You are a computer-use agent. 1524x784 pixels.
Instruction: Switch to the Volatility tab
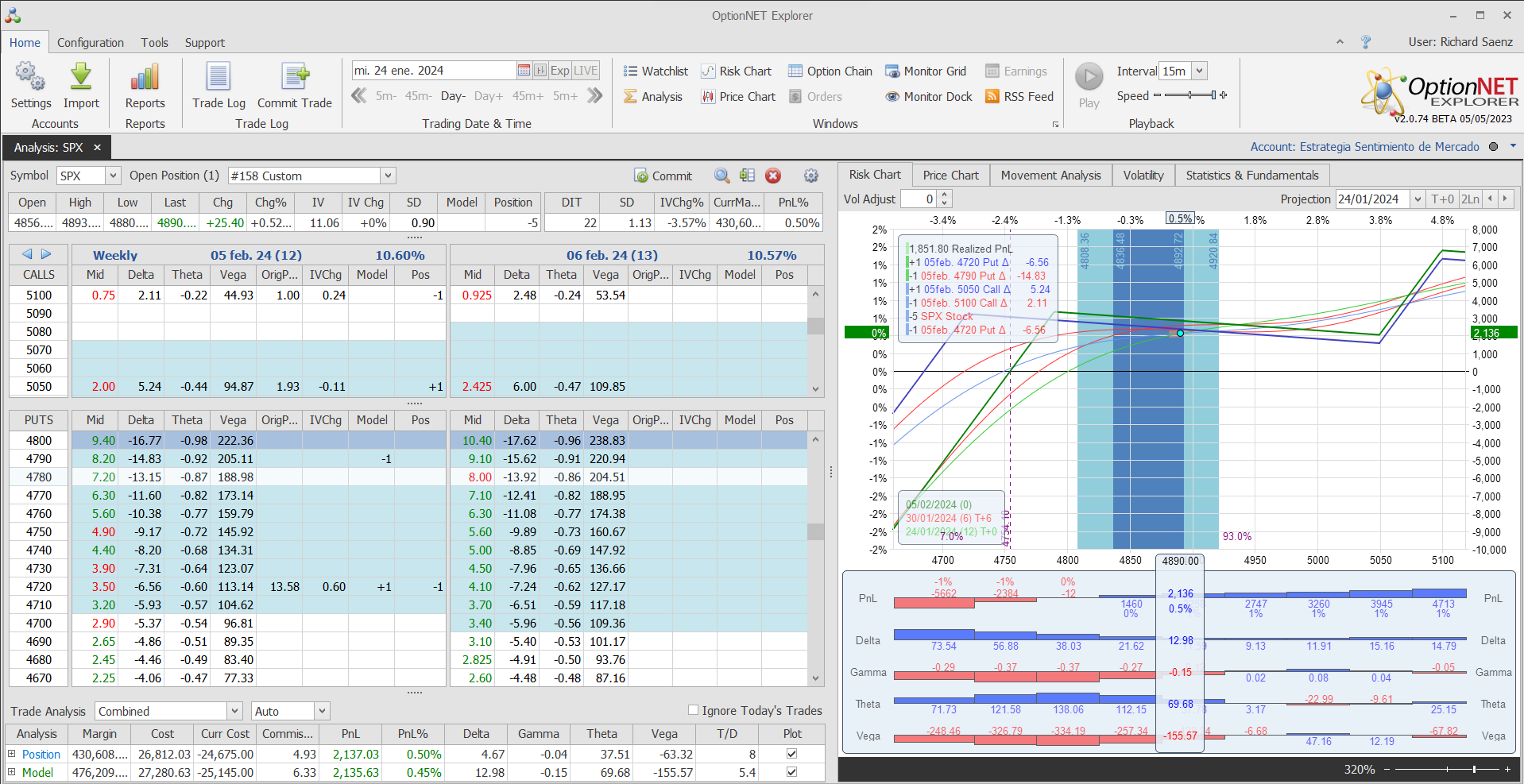[x=1143, y=176]
